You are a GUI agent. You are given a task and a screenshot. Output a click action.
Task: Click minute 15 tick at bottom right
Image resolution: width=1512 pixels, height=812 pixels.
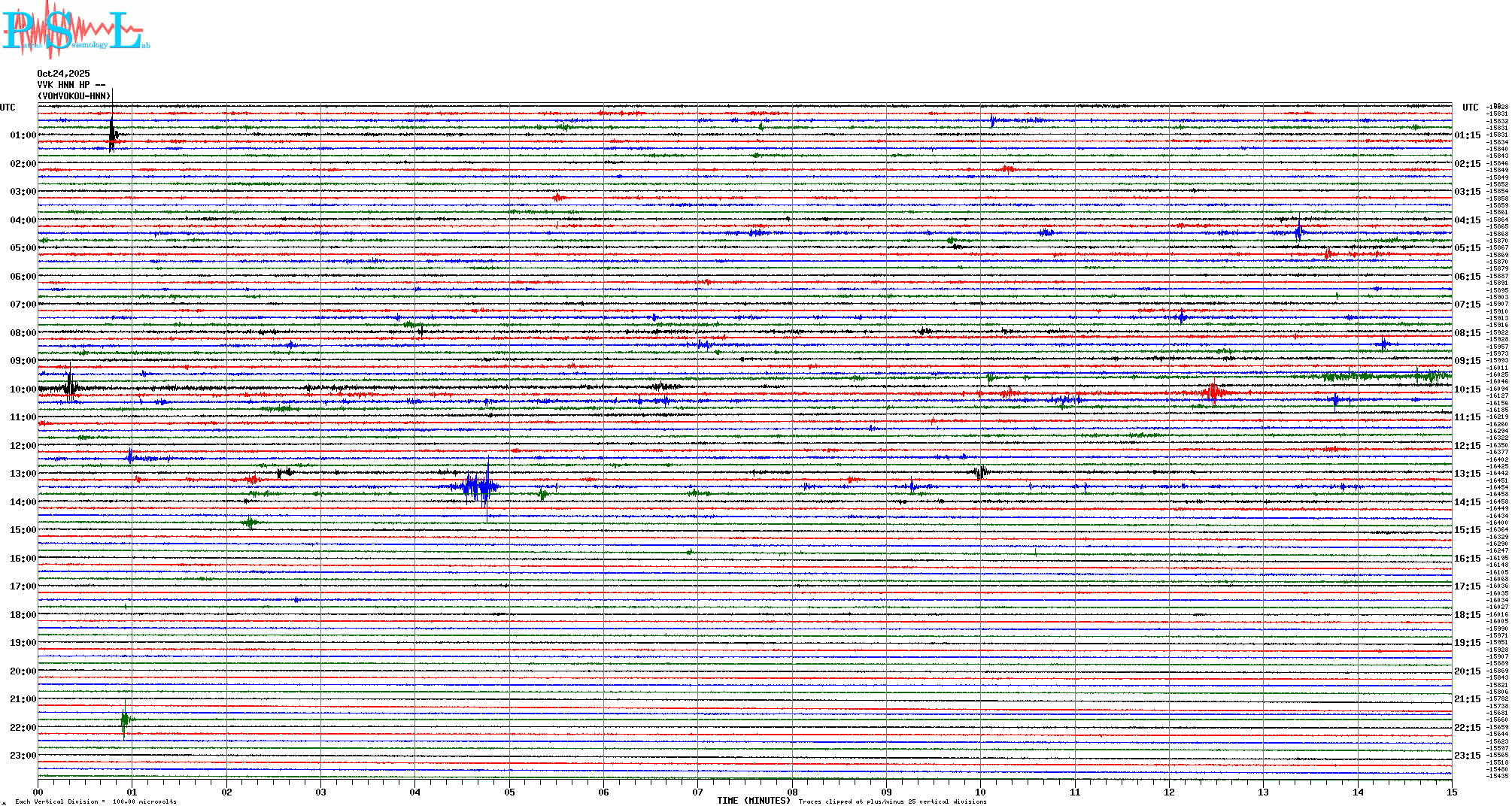[1451, 792]
